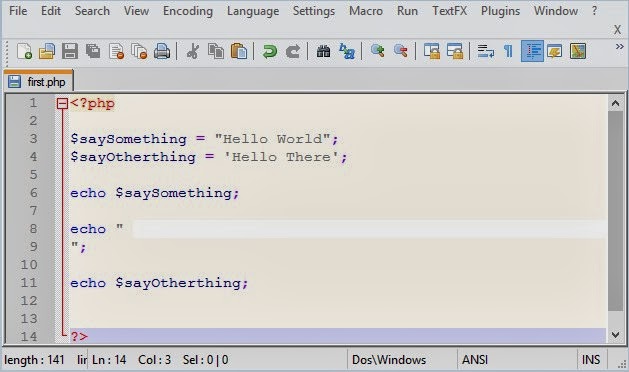The height and width of the screenshot is (372, 629).
Task: Click the echo $saySomething; line
Action: tap(155, 193)
